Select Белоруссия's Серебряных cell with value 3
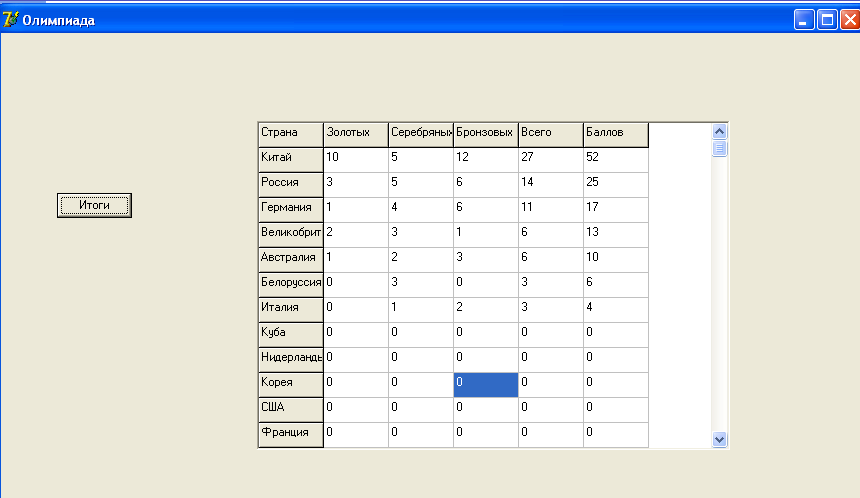Image resolution: width=860 pixels, height=498 pixels. [x=421, y=285]
